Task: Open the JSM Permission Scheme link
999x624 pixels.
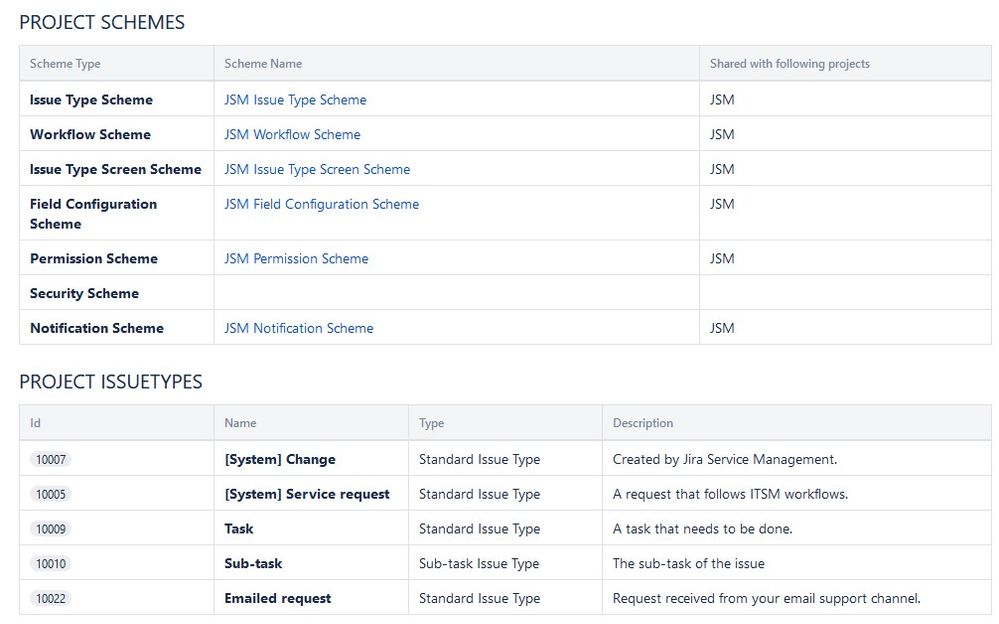Action: coord(296,259)
